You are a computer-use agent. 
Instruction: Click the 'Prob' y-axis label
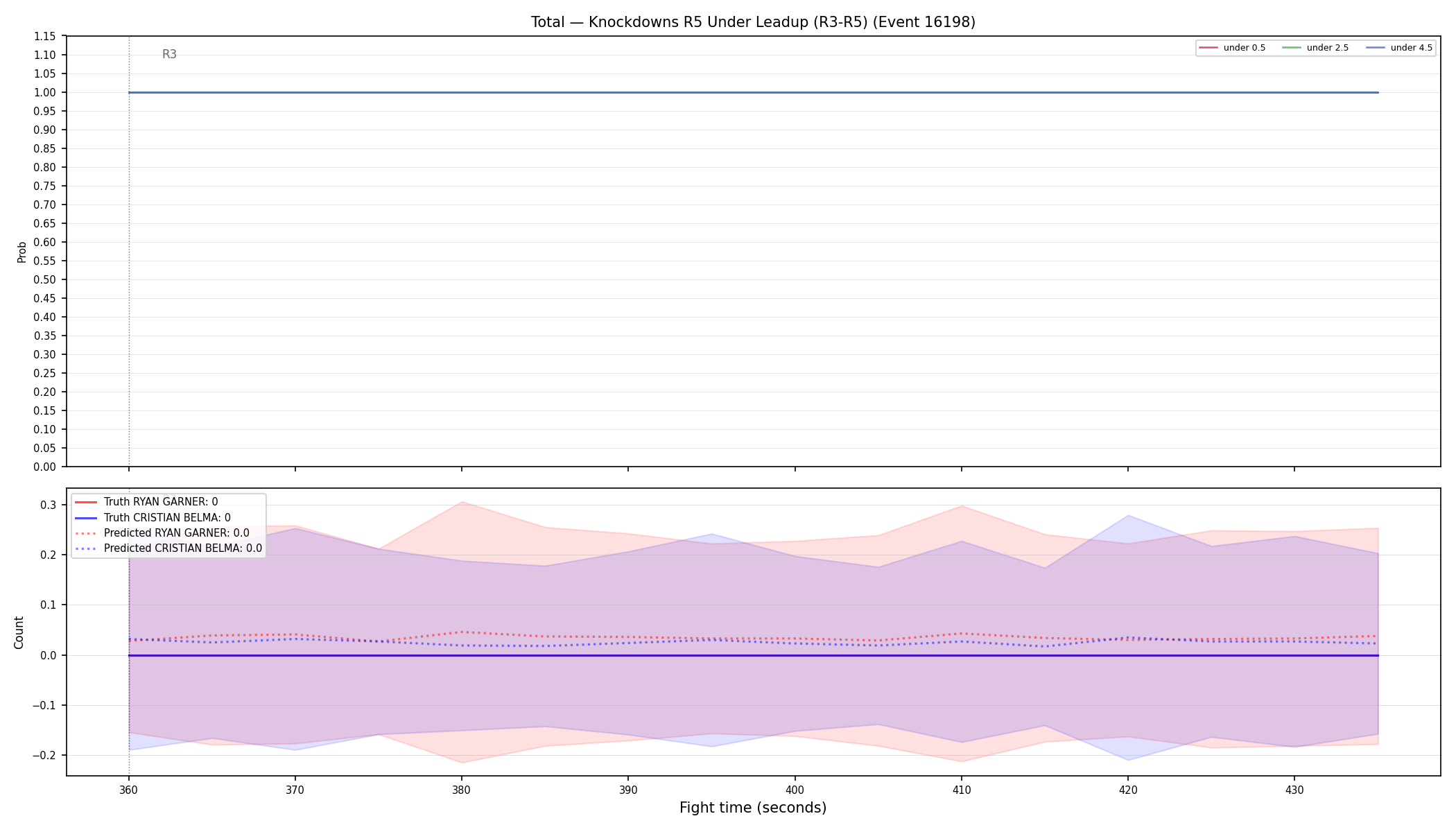tap(21, 252)
